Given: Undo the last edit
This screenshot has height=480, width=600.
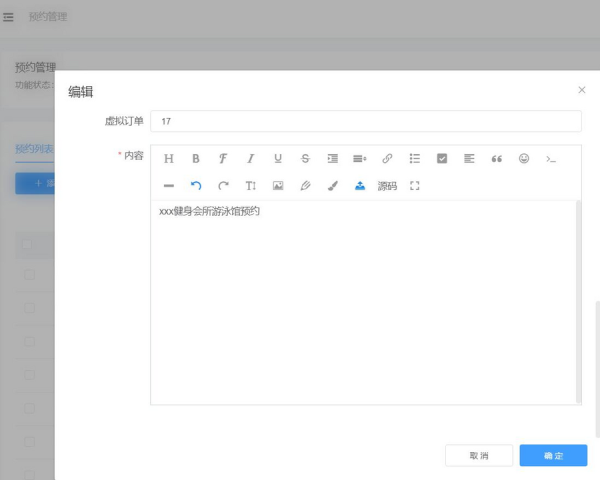Looking at the screenshot, I should (196, 186).
